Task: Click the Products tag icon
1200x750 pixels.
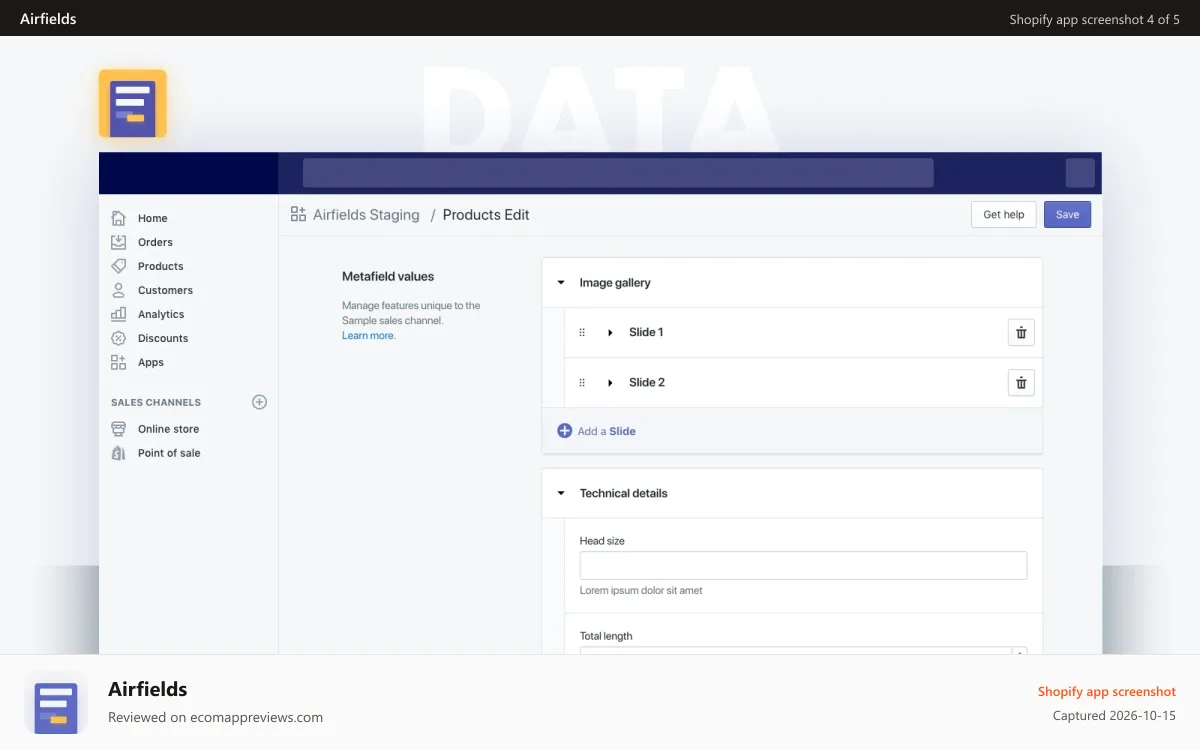Action: (x=119, y=266)
